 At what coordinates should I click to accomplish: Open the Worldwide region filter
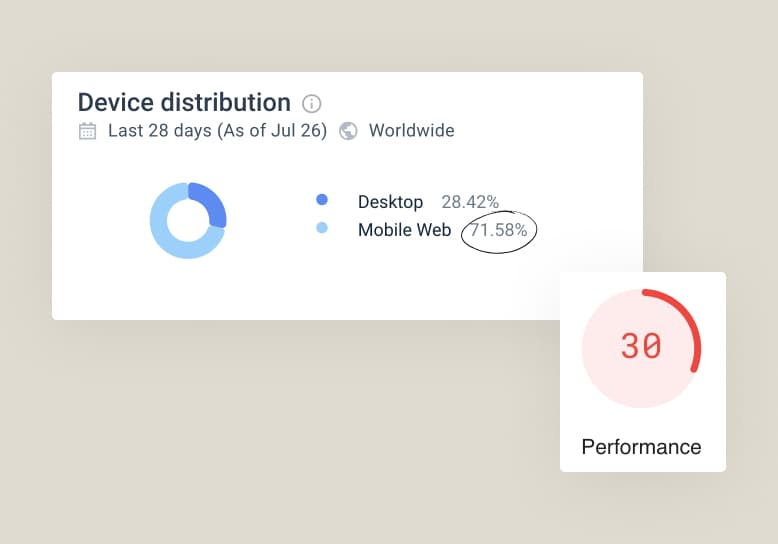click(x=411, y=131)
